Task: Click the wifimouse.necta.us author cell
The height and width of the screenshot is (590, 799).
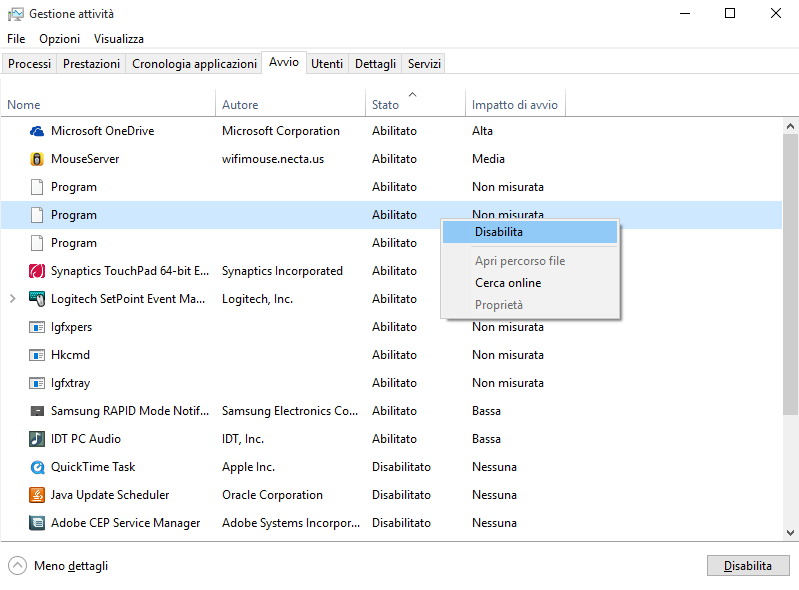Action: point(273,159)
